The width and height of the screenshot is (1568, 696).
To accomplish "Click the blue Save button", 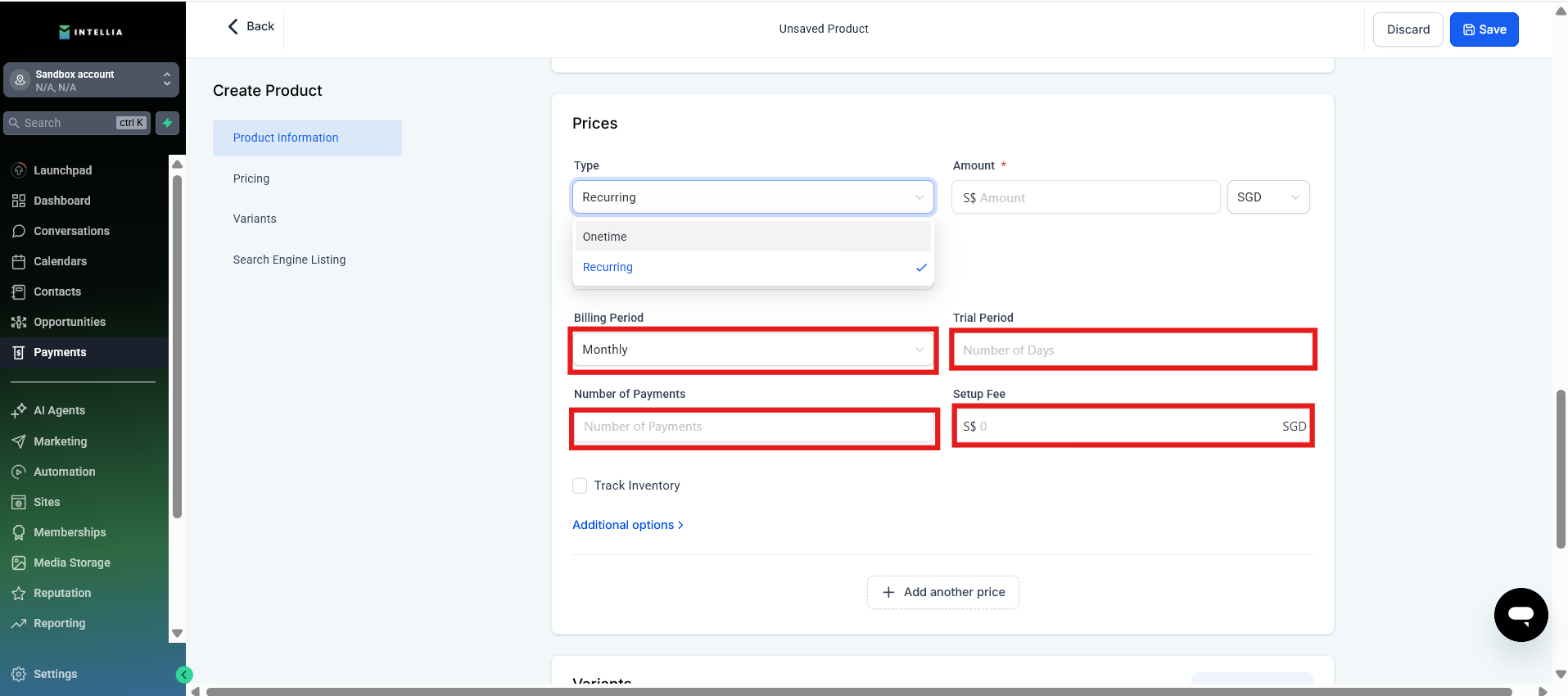I will tap(1484, 29).
